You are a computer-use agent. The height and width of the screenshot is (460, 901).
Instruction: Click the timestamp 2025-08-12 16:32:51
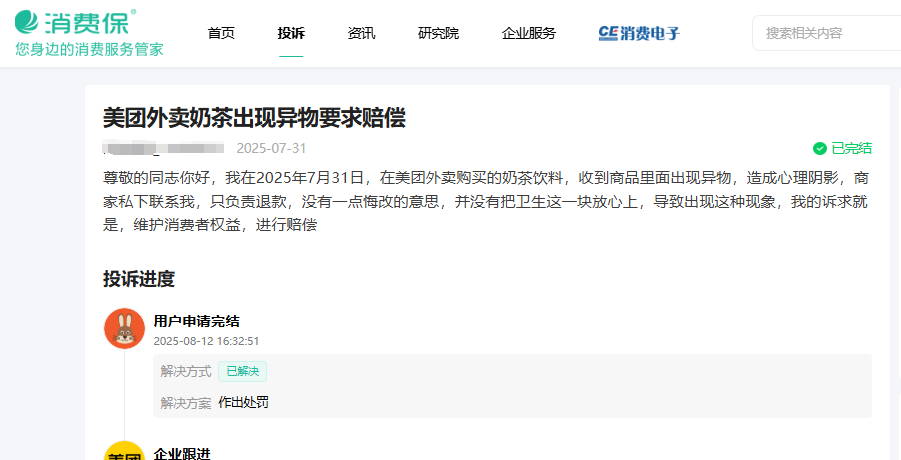tap(206, 341)
